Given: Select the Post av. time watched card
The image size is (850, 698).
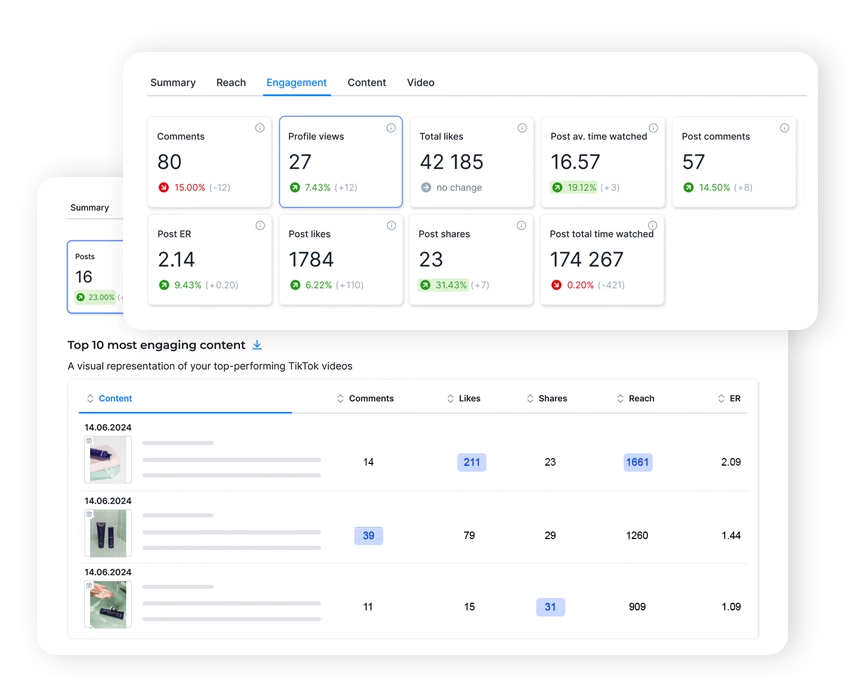Looking at the screenshot, I should coord(603,161).
